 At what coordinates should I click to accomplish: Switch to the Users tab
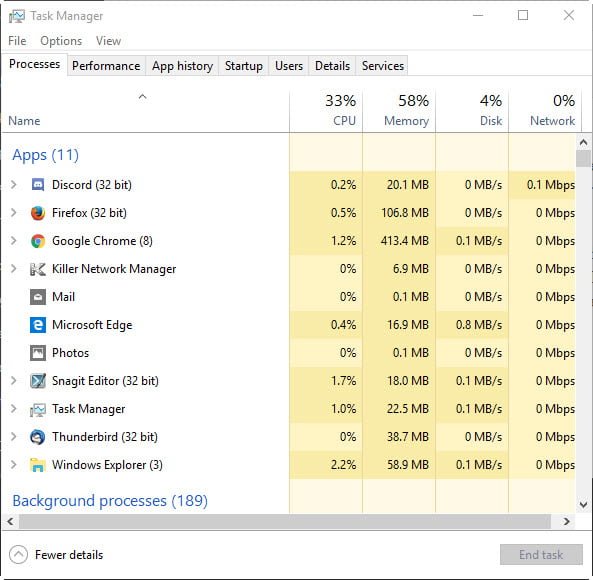289,66
